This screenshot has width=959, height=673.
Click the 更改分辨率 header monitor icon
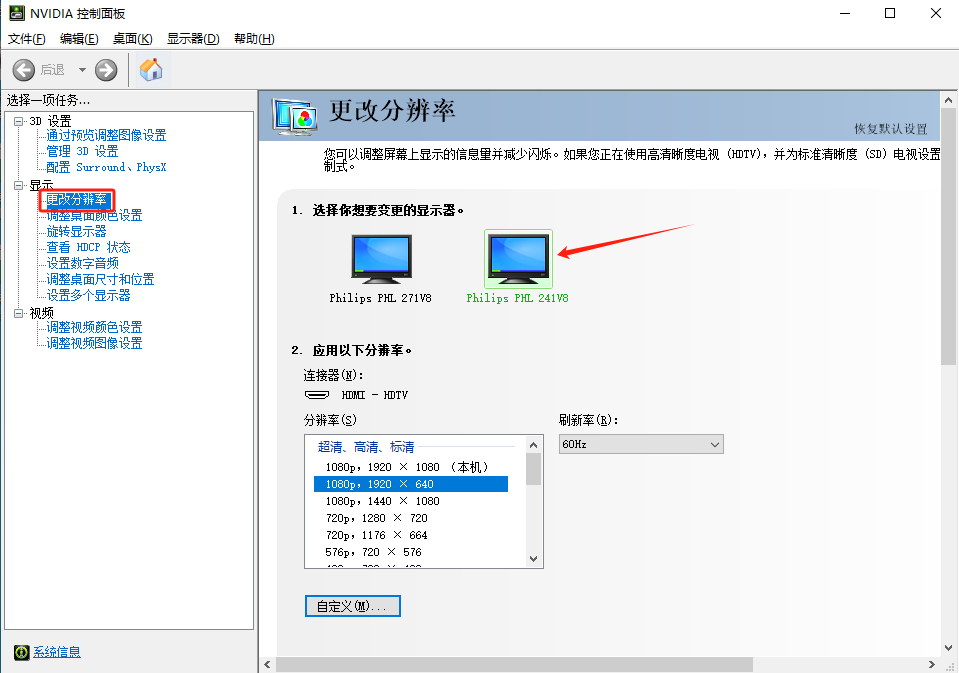pyautogui.click(x=295, y=116)
